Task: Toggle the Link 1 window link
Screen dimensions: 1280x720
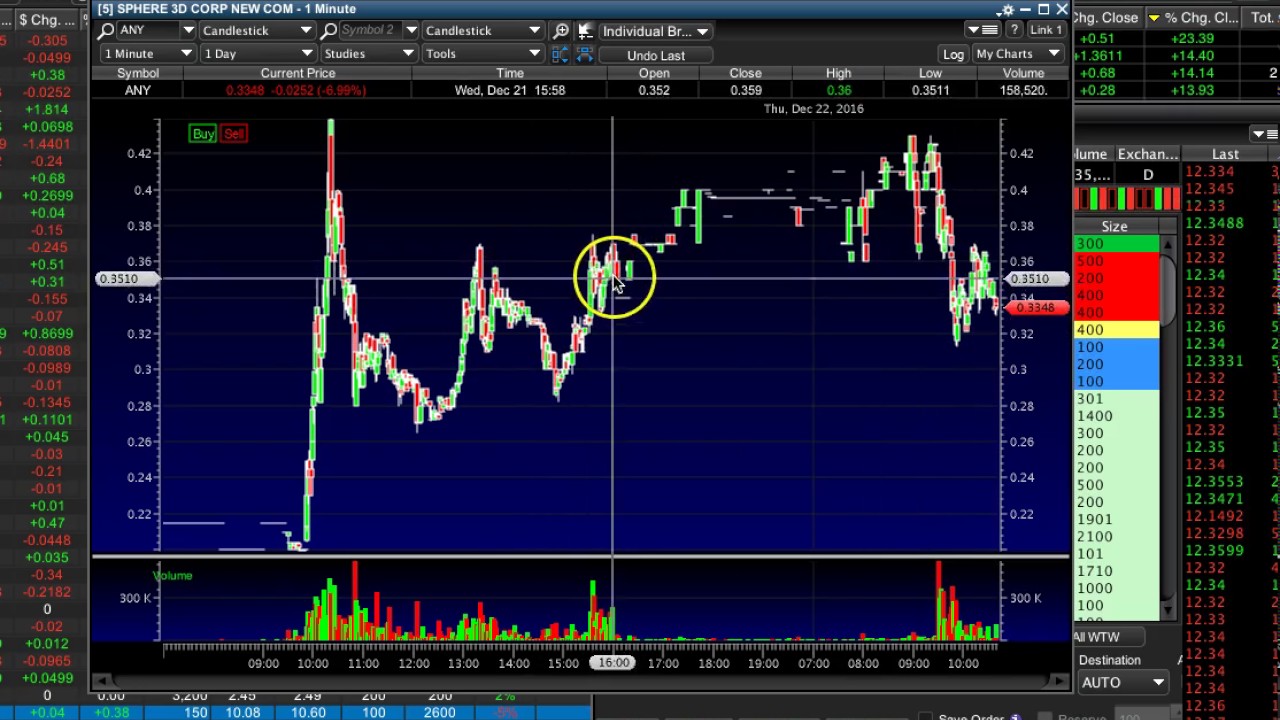Action: pyautogui.click(x=1046, y=30)
